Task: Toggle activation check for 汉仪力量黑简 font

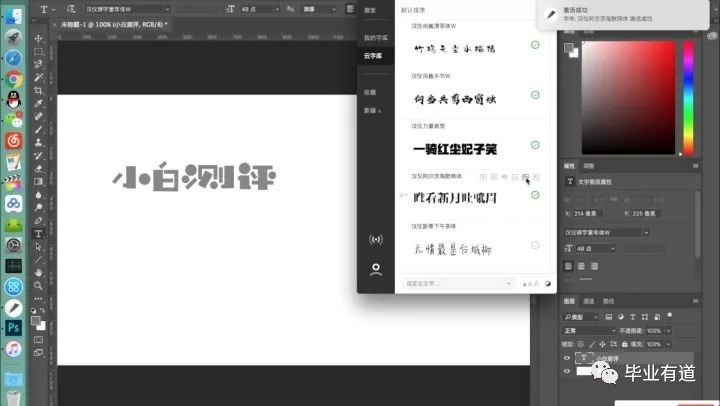Action: (535, 146)
